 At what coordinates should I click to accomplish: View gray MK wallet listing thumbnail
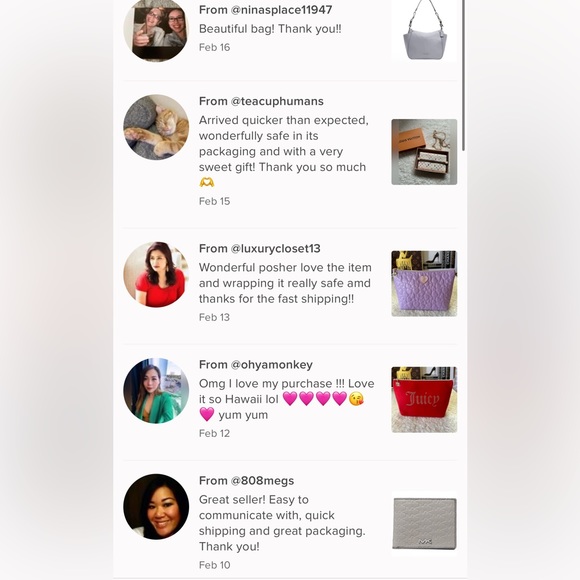coord(424,523)
